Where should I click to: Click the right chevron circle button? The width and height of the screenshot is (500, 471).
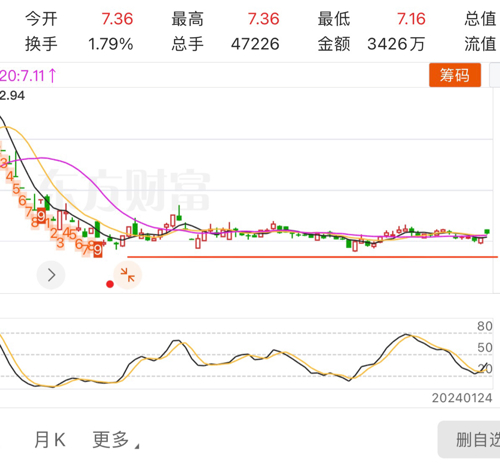[51, 275]
